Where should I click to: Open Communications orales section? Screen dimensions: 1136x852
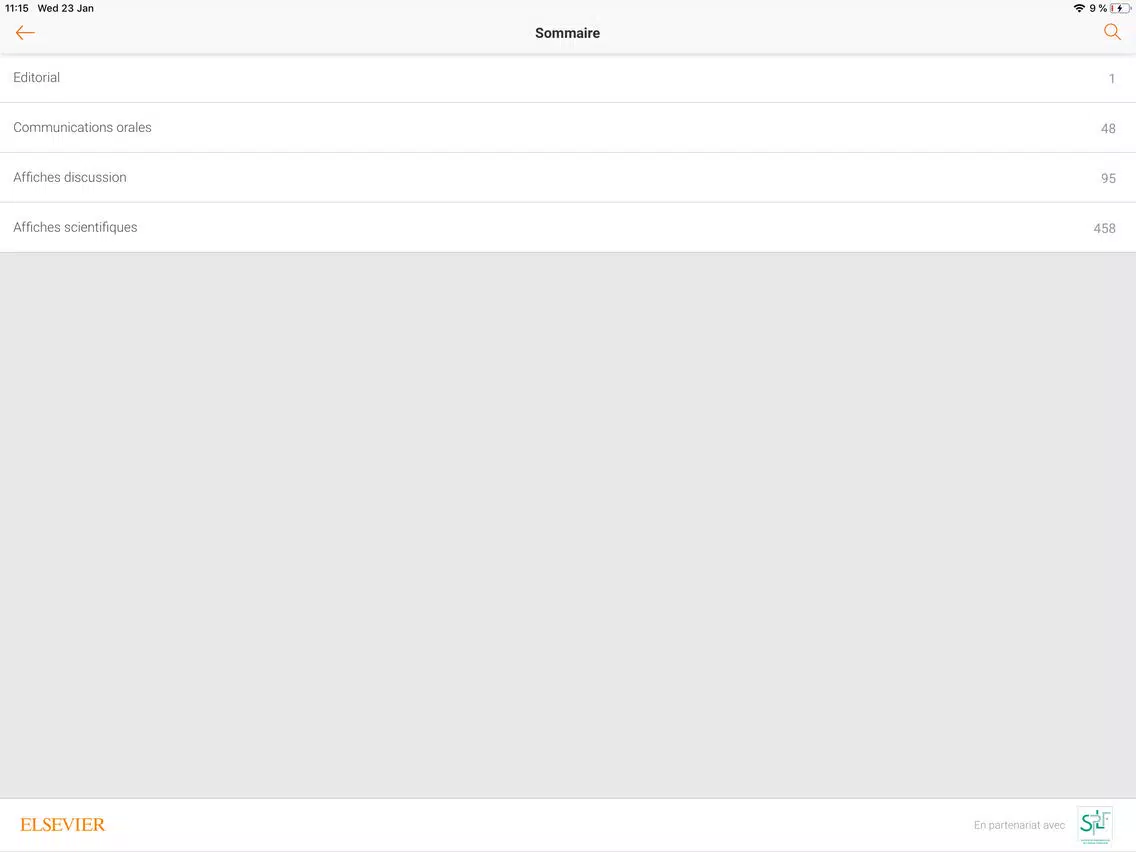pyautogui.click(x=568, y=128)
